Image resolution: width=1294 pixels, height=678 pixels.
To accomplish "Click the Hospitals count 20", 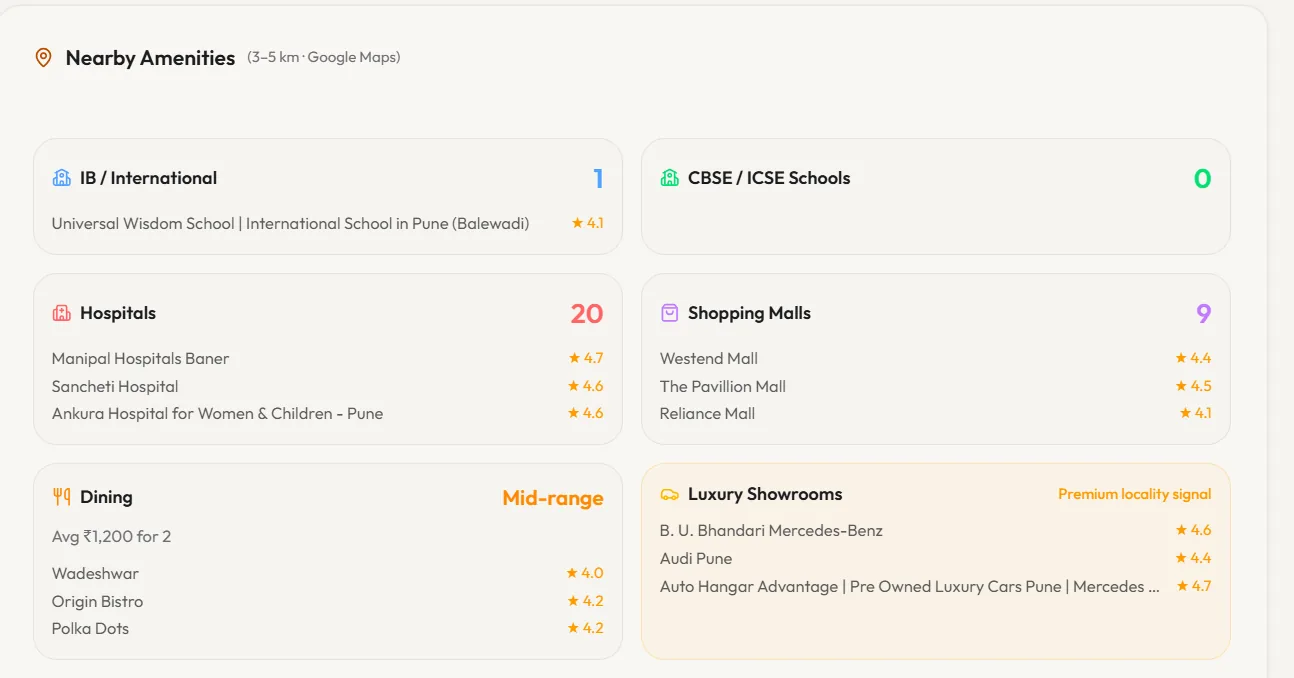I will [x=587, y=314].
